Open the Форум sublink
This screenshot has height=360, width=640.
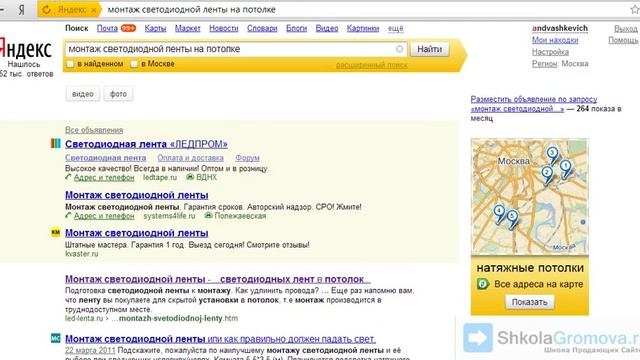coord(247,158)
